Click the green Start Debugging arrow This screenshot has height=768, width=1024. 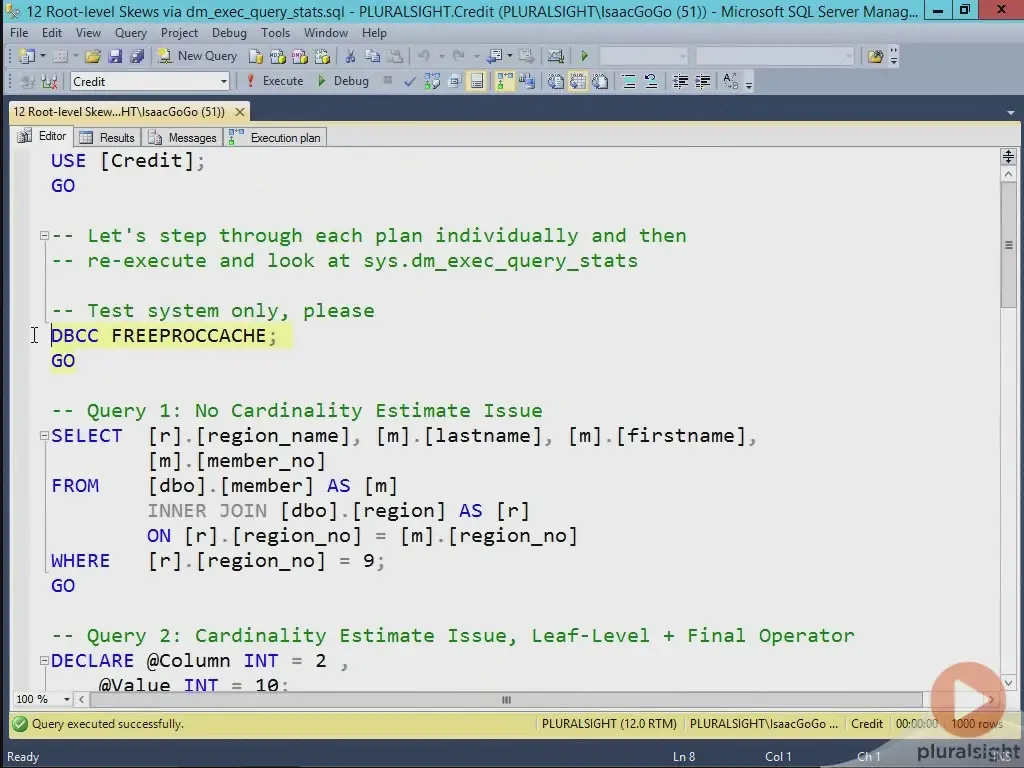coord(584,56)
